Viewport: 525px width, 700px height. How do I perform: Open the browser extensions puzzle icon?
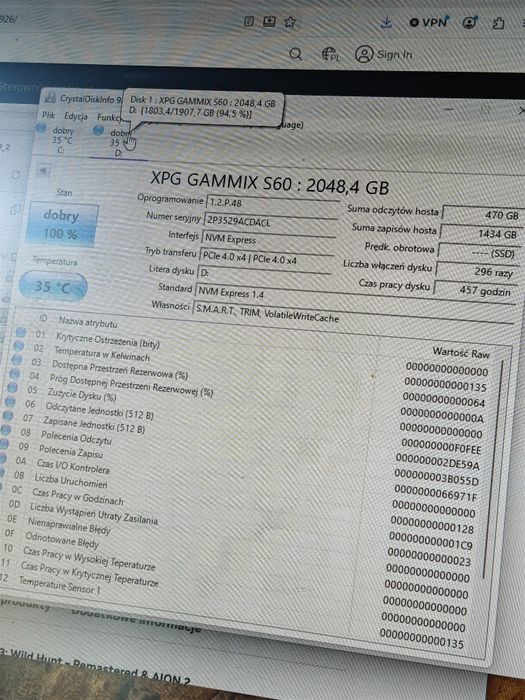pyautogui.click(x=498, y=23)
